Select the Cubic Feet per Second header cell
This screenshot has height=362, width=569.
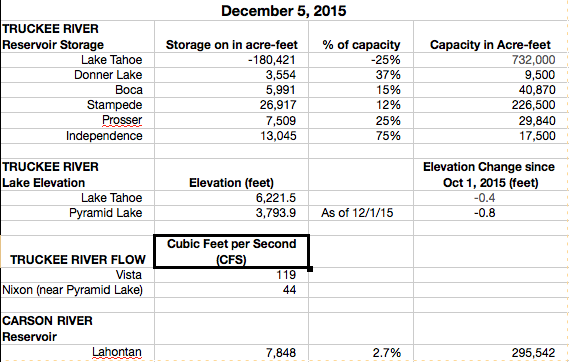[x=232, y=251]
